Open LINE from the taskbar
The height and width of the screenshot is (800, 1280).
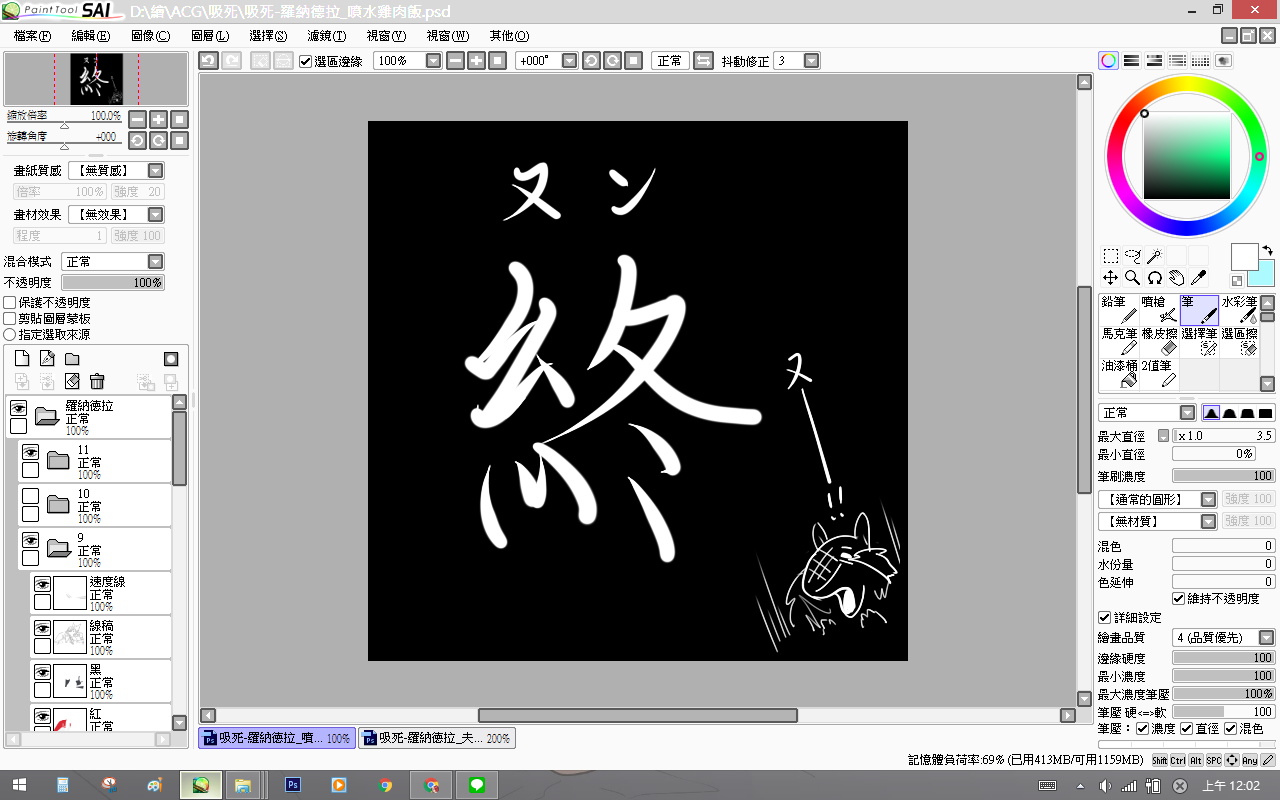coord(477,785)
